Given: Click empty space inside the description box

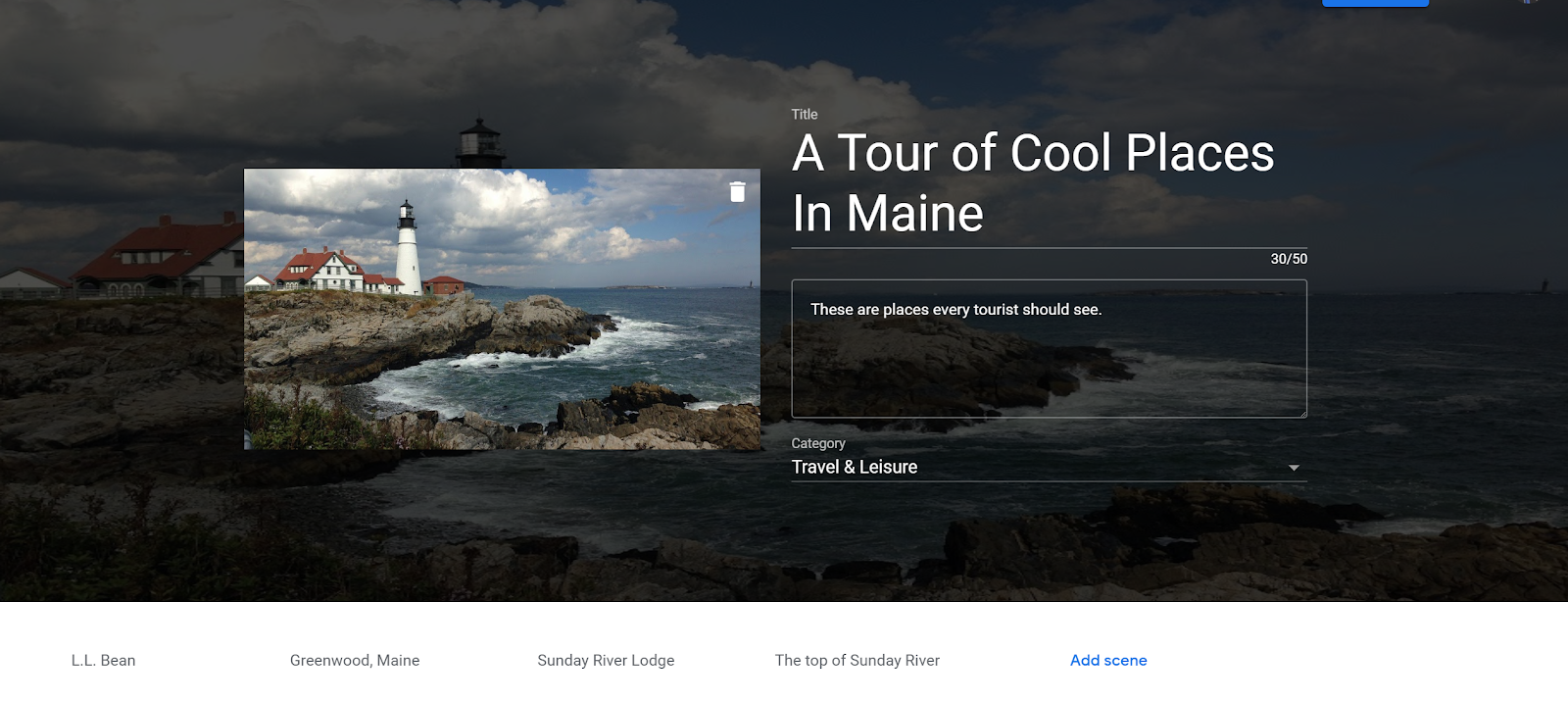Looking at the screenshot, I should point(1049,373).
